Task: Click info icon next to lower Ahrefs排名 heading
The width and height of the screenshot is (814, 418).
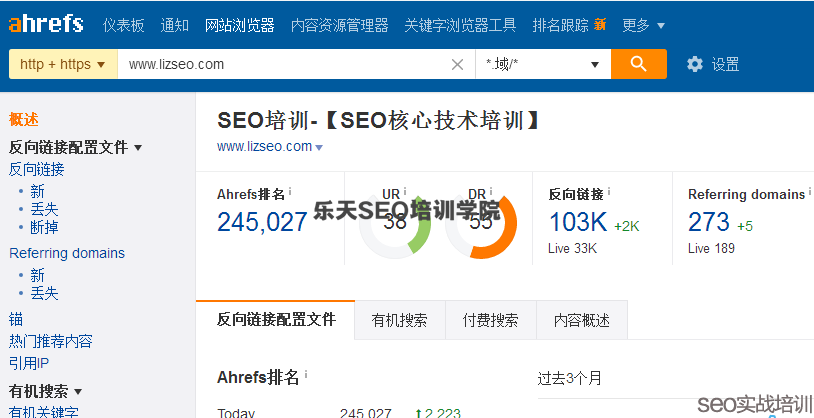Action: pos(306,374)
